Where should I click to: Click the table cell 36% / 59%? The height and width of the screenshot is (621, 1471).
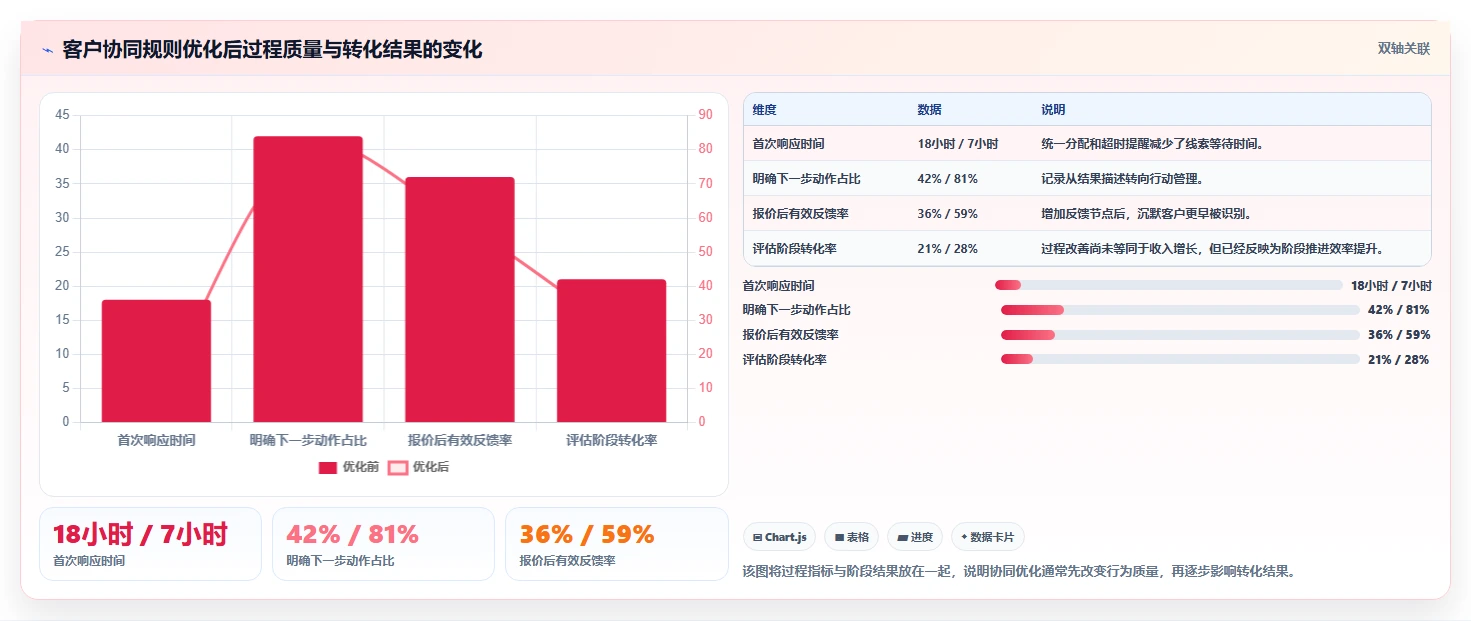pyautogui.click(x=947, y=214)
